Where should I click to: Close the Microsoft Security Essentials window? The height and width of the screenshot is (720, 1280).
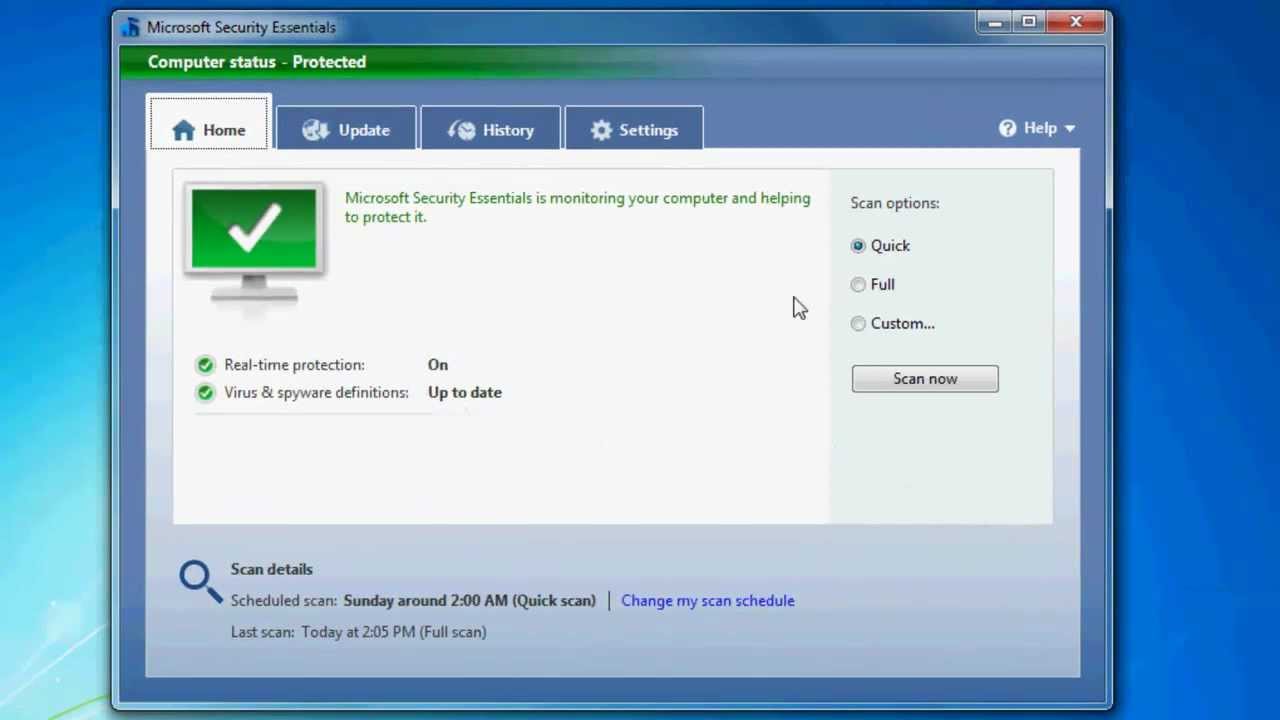1076,21
